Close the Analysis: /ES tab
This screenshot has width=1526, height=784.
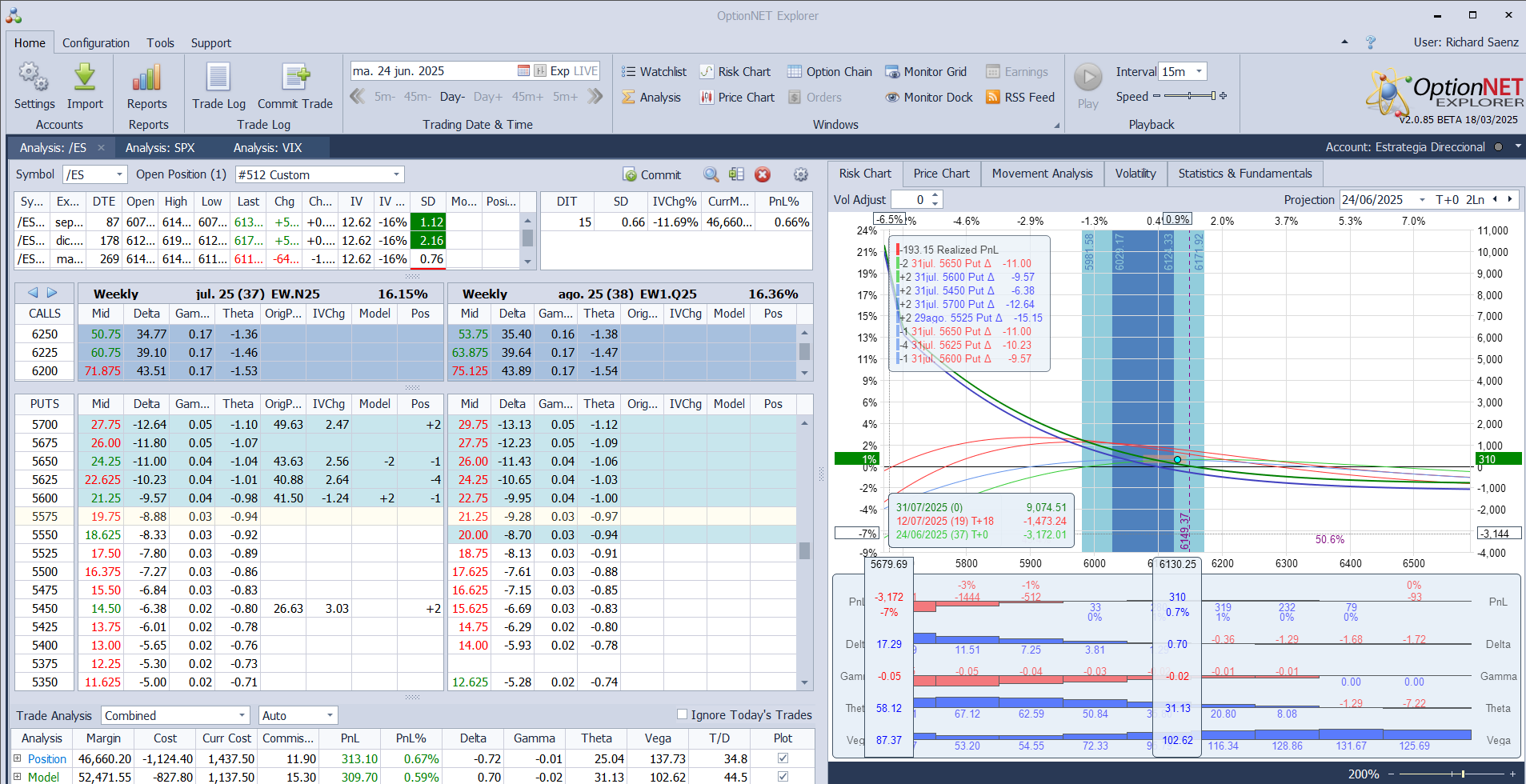(101, 148)
